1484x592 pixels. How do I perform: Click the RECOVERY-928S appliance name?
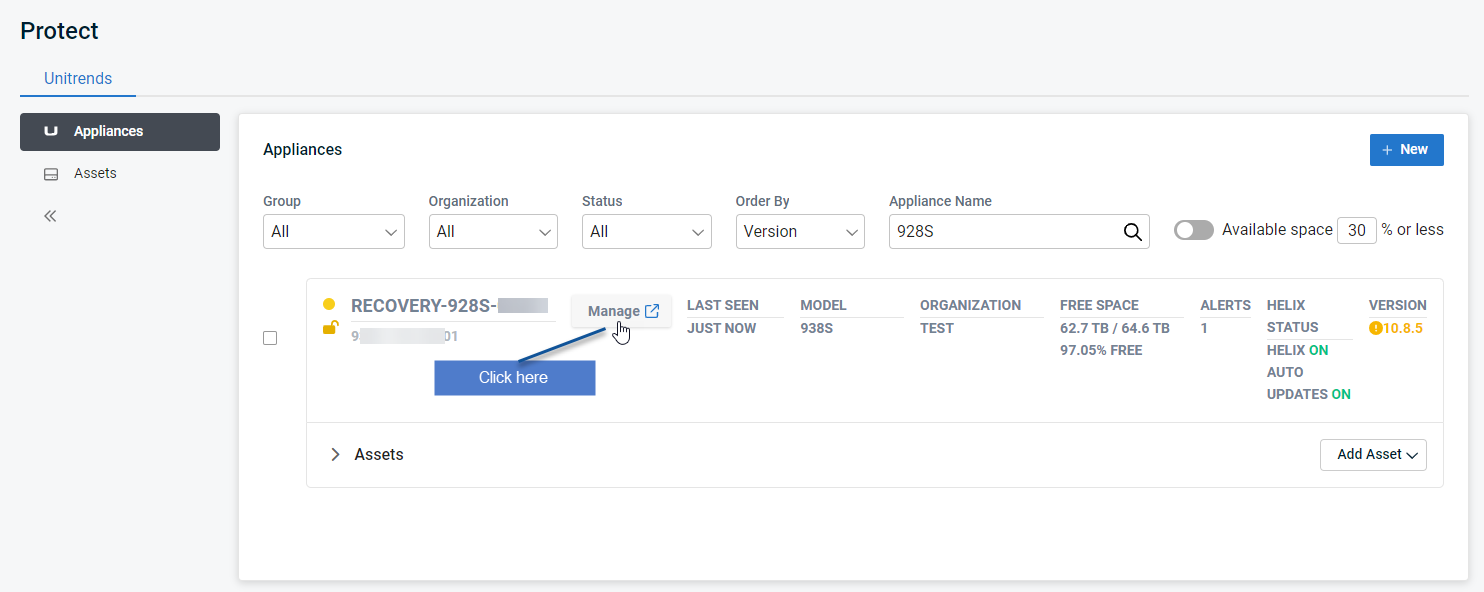(449, 306)
